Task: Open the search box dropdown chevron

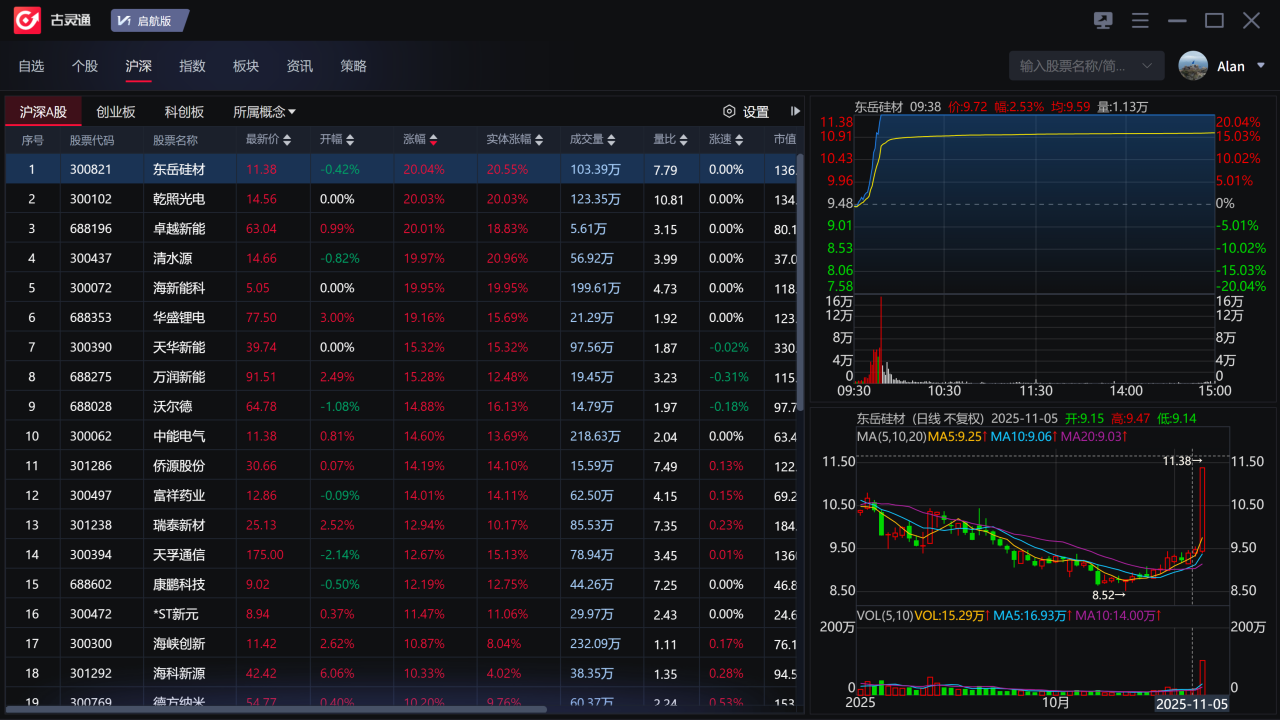Action: [1148, 65]
